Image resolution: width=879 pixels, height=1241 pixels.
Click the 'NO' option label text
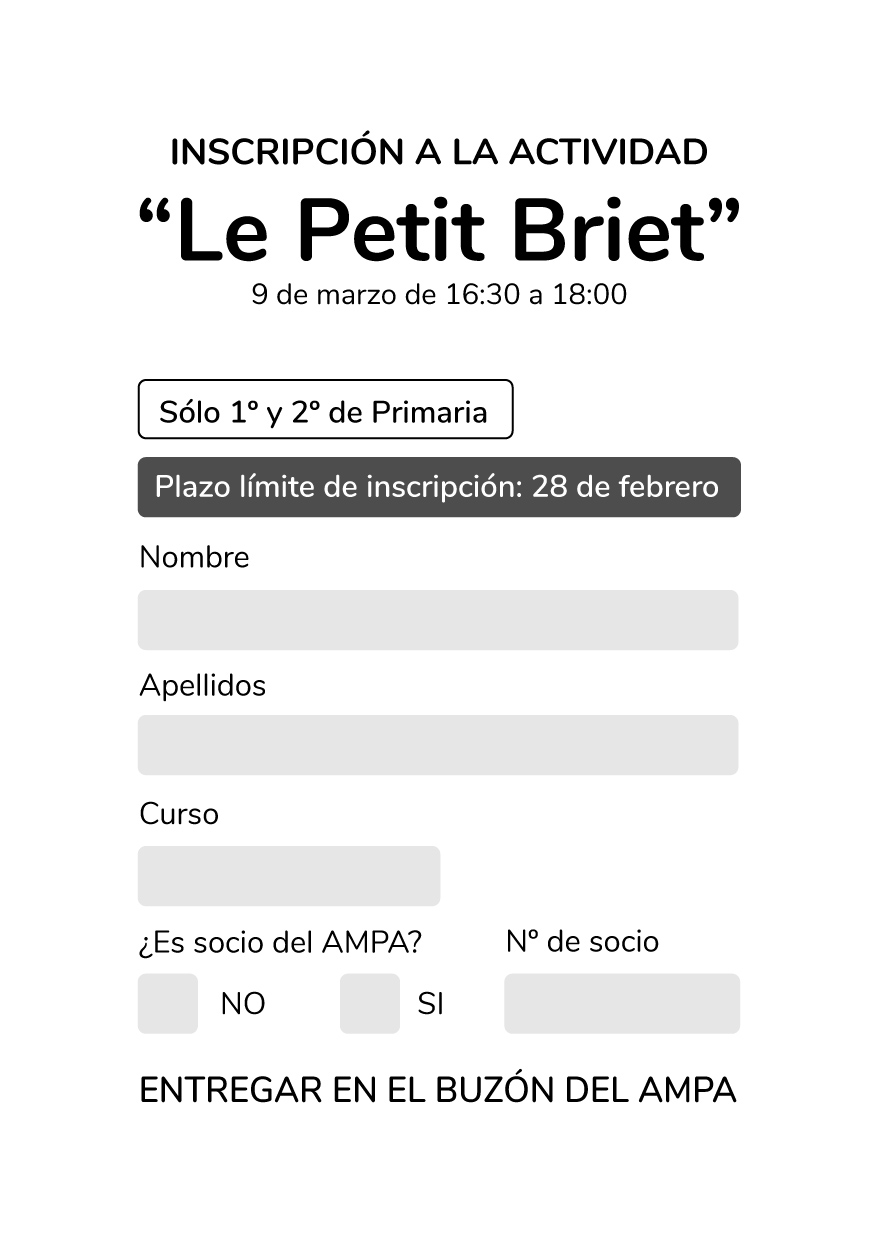243,1004
